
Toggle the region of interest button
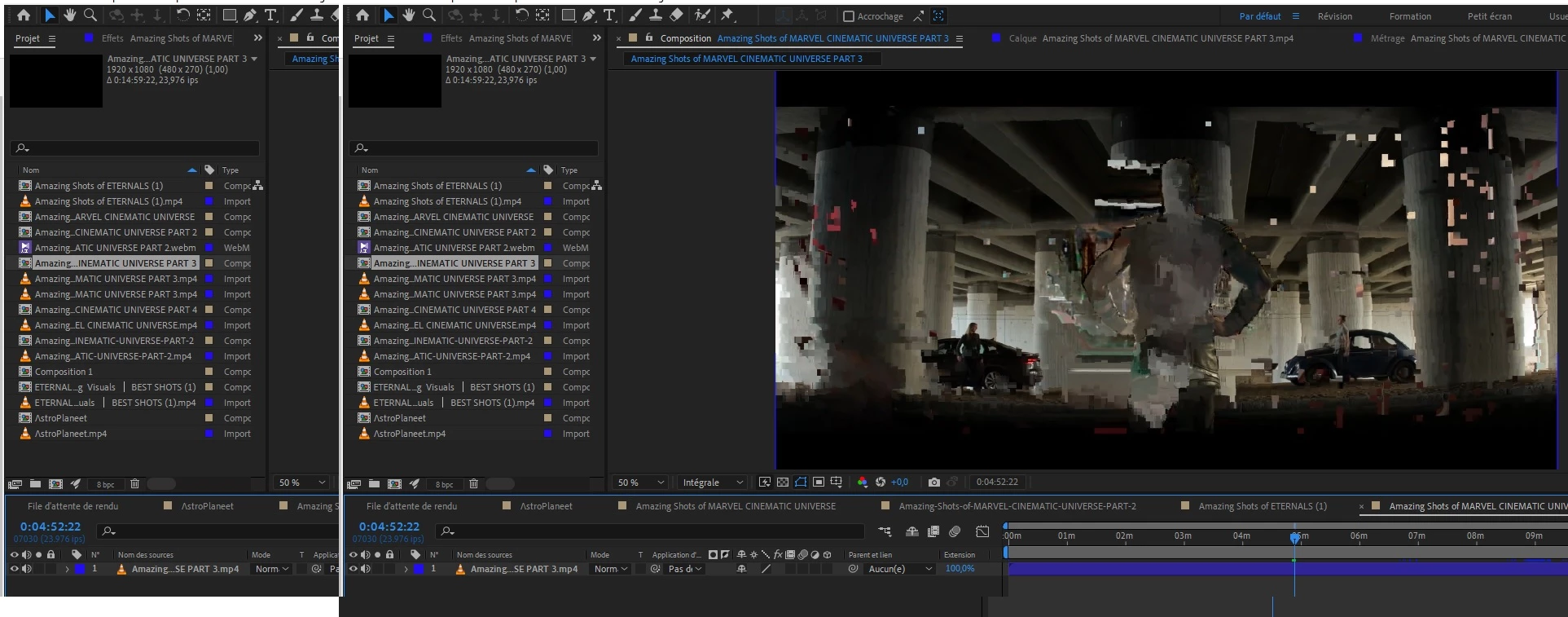[819, 482]
